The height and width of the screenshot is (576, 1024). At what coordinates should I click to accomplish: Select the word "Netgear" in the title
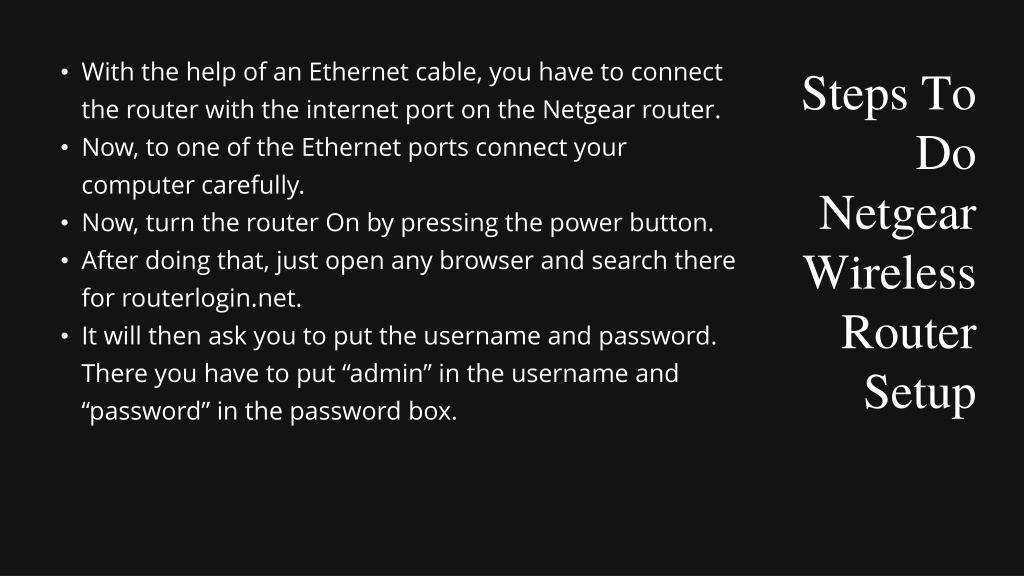pyautogui.click(x=897, y=214)
